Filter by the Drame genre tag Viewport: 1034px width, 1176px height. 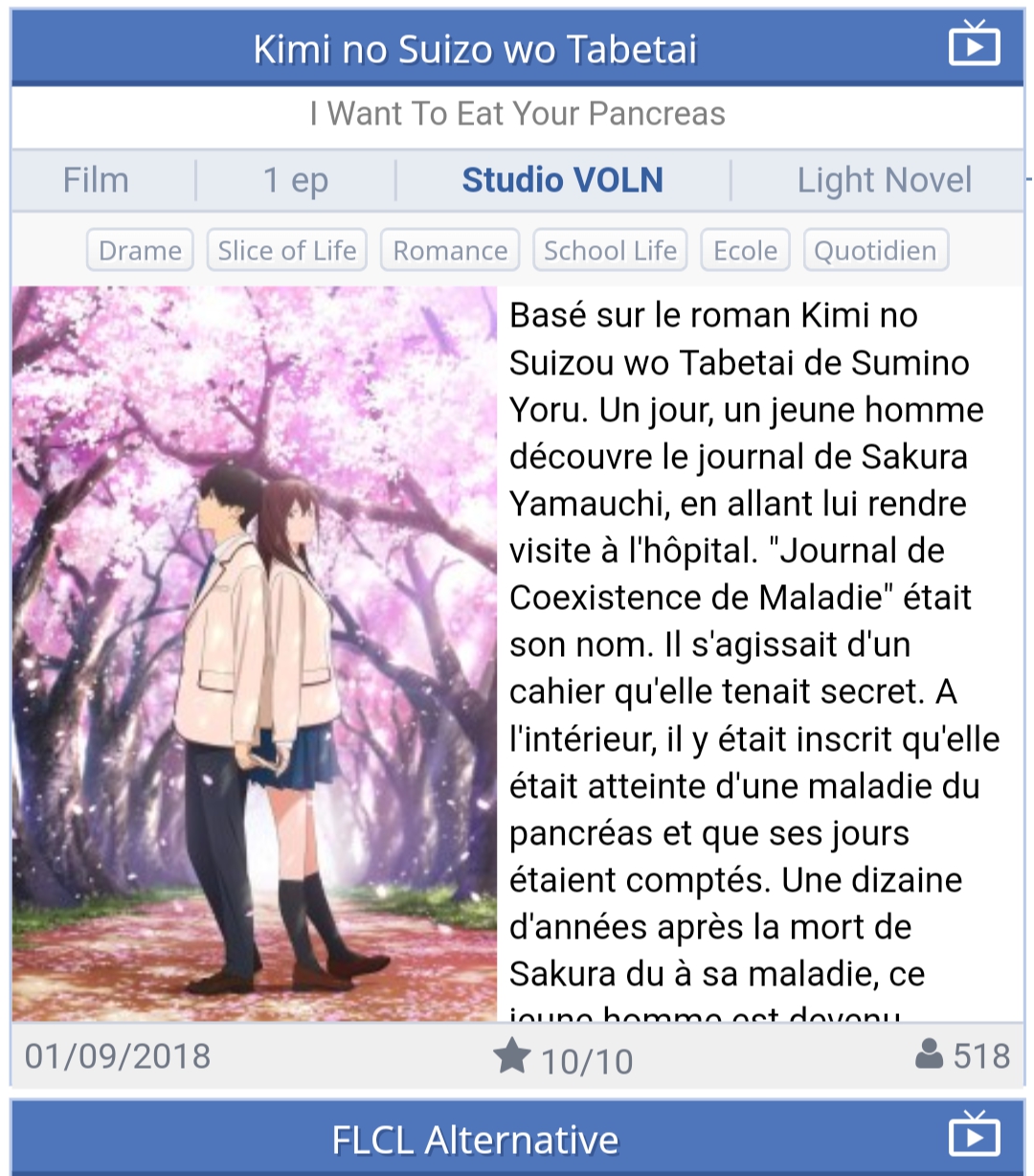point(140,250)
